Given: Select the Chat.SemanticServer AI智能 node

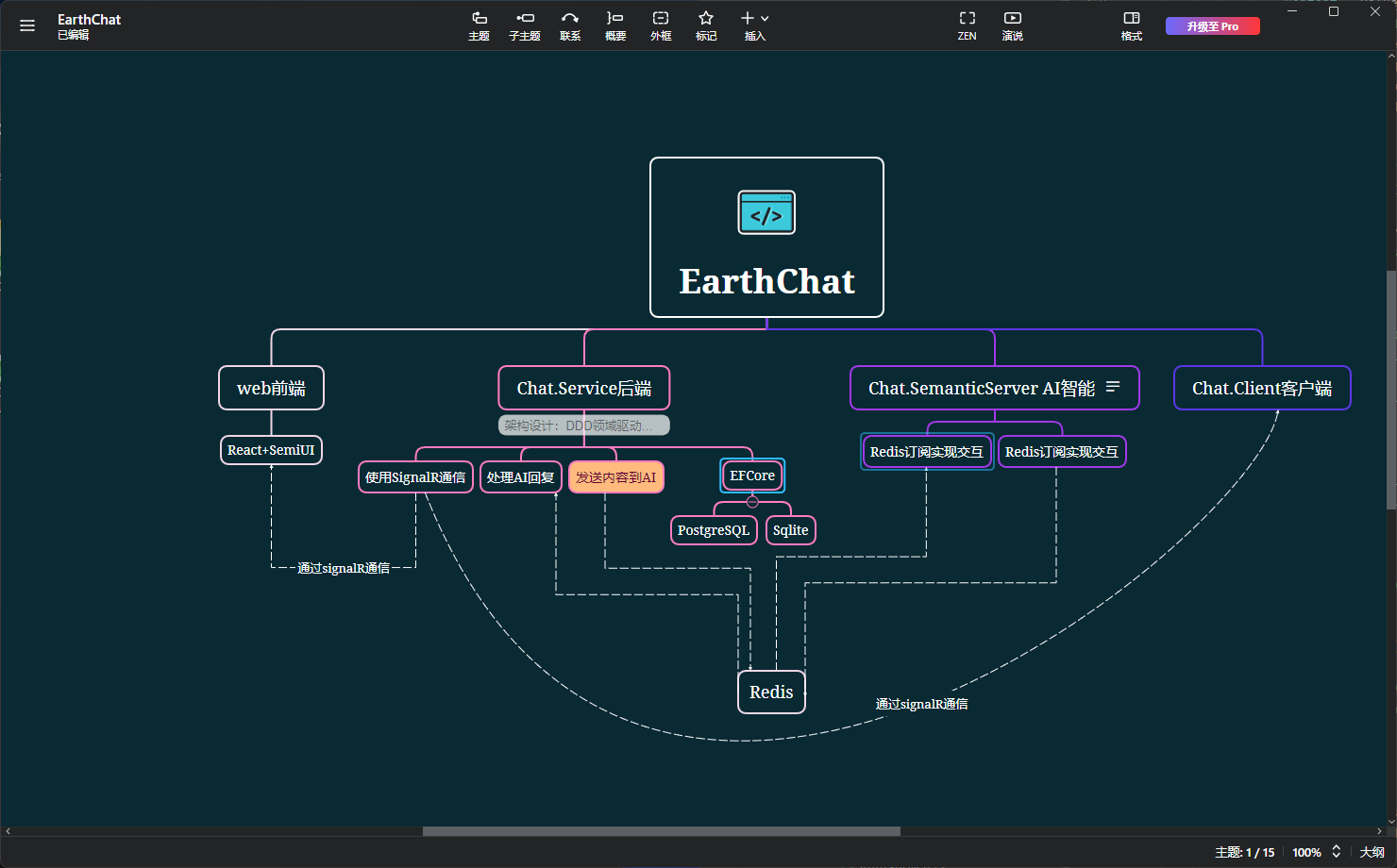Looking at the screenshot, I should (995, 388).
